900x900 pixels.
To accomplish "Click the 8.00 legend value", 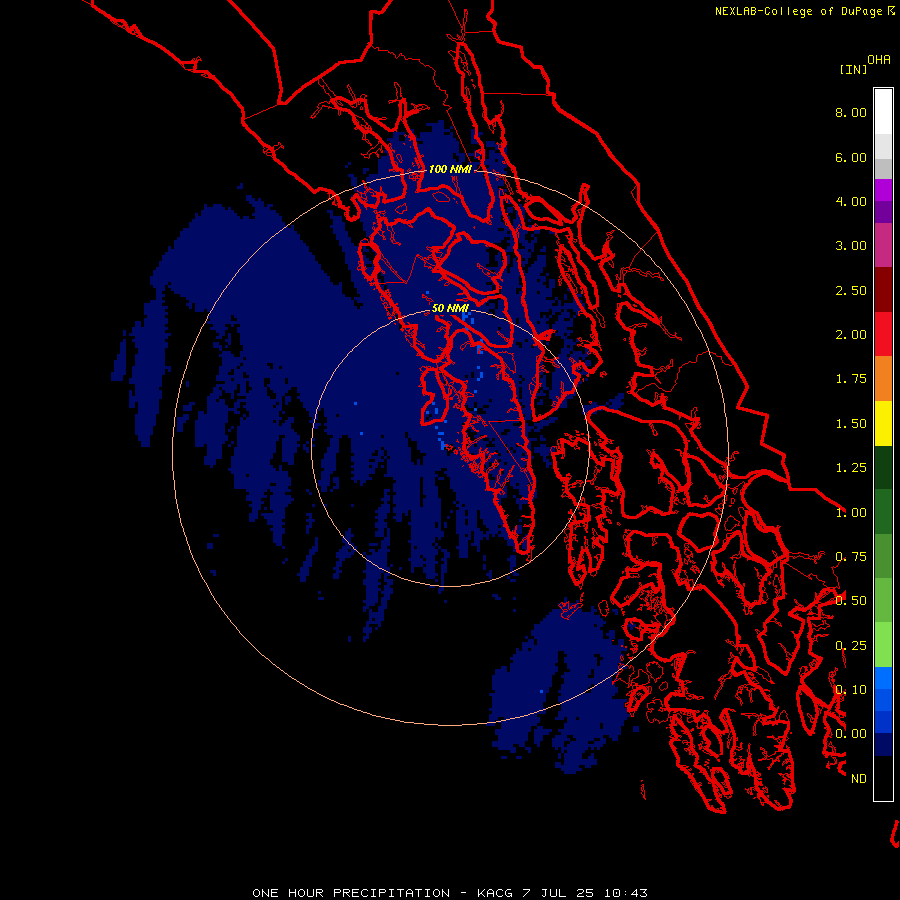I will [851, 112].
